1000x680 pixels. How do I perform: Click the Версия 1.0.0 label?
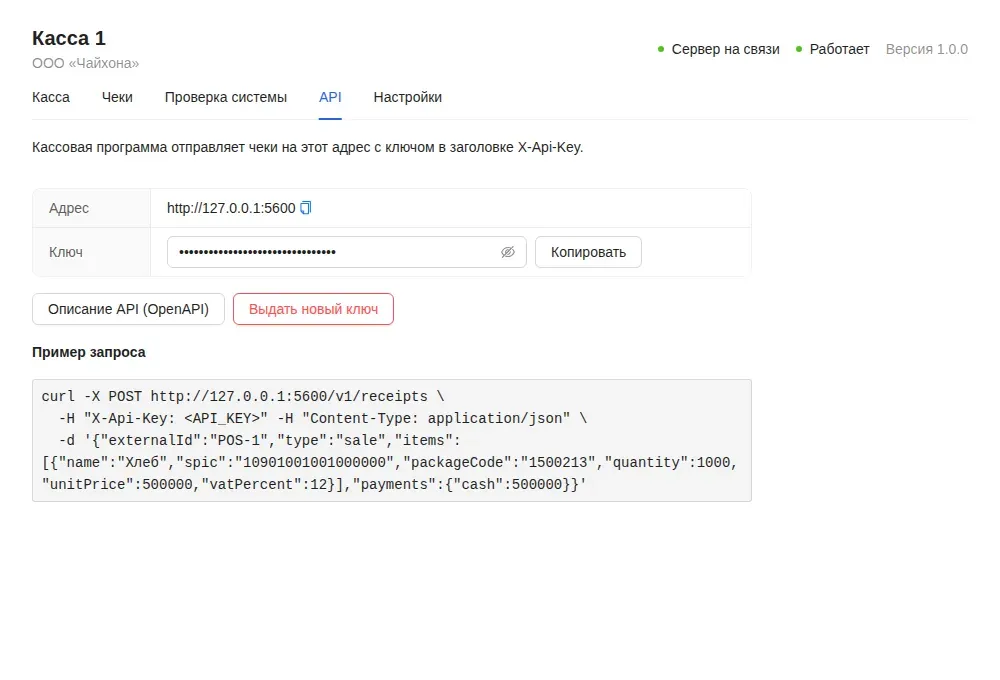(927, 49)
